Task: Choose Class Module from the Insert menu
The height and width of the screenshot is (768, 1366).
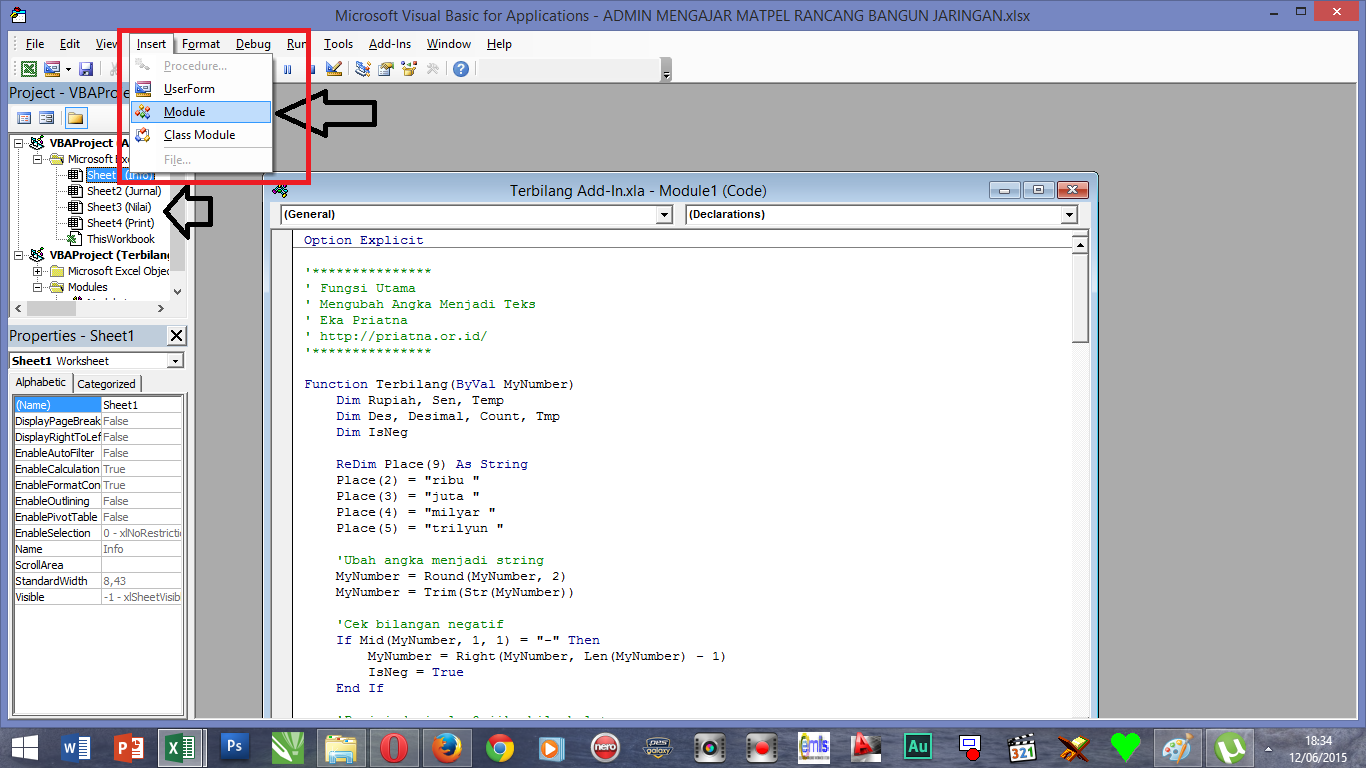Action: [201, 135]
